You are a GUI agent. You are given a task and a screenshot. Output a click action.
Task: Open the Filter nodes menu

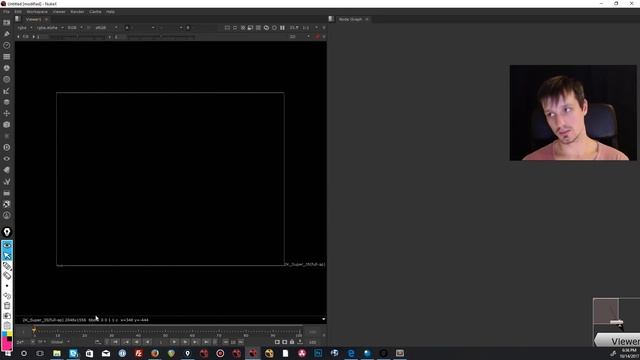[7, 80]
